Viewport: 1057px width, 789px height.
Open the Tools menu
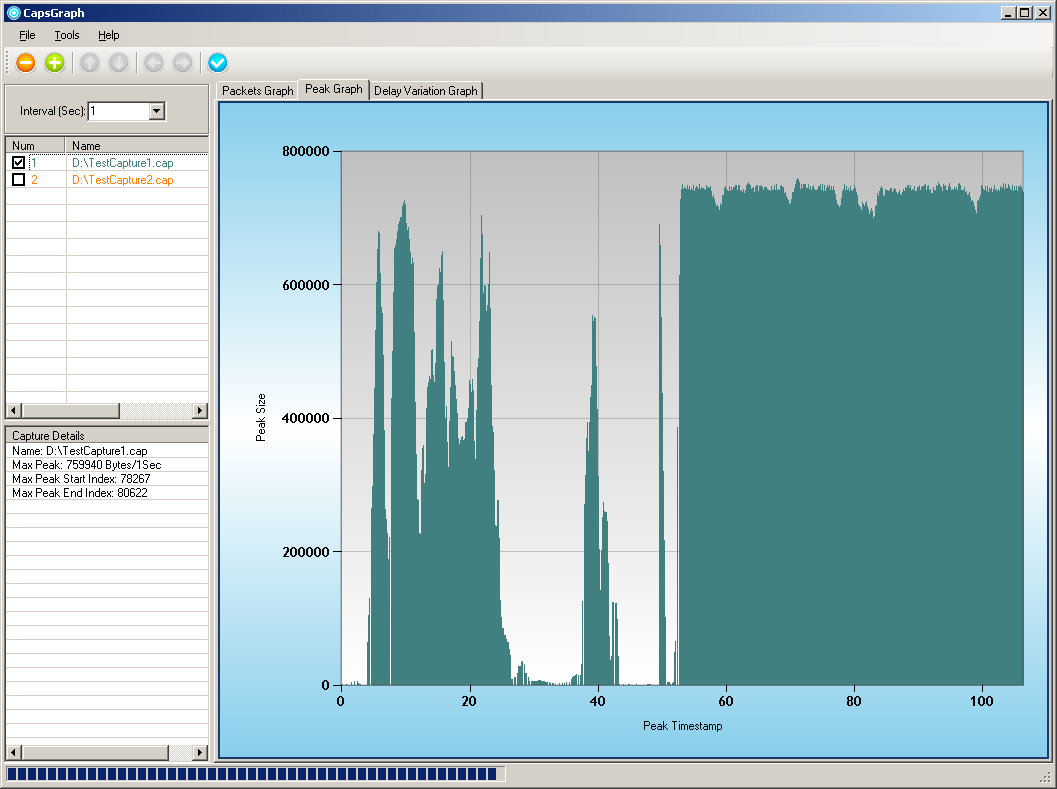point(67,35)
